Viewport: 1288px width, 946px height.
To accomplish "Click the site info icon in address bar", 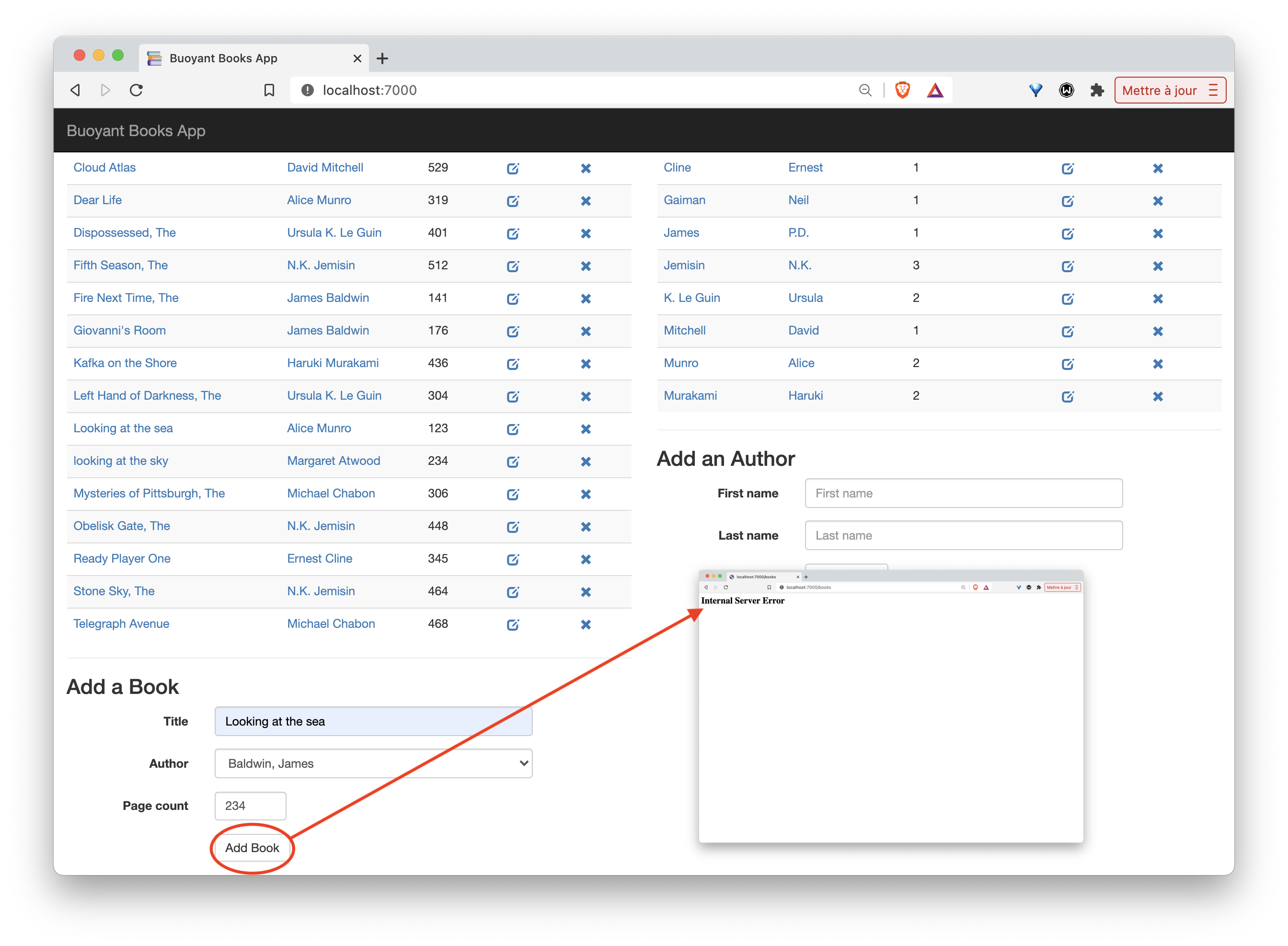I will (307, 90).
